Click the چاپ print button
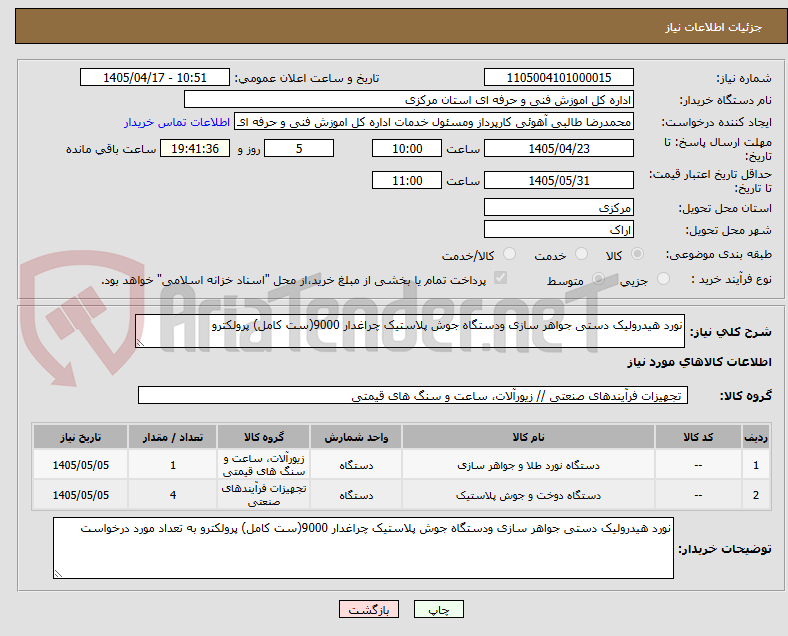The image size is (788, 636). 438,609
